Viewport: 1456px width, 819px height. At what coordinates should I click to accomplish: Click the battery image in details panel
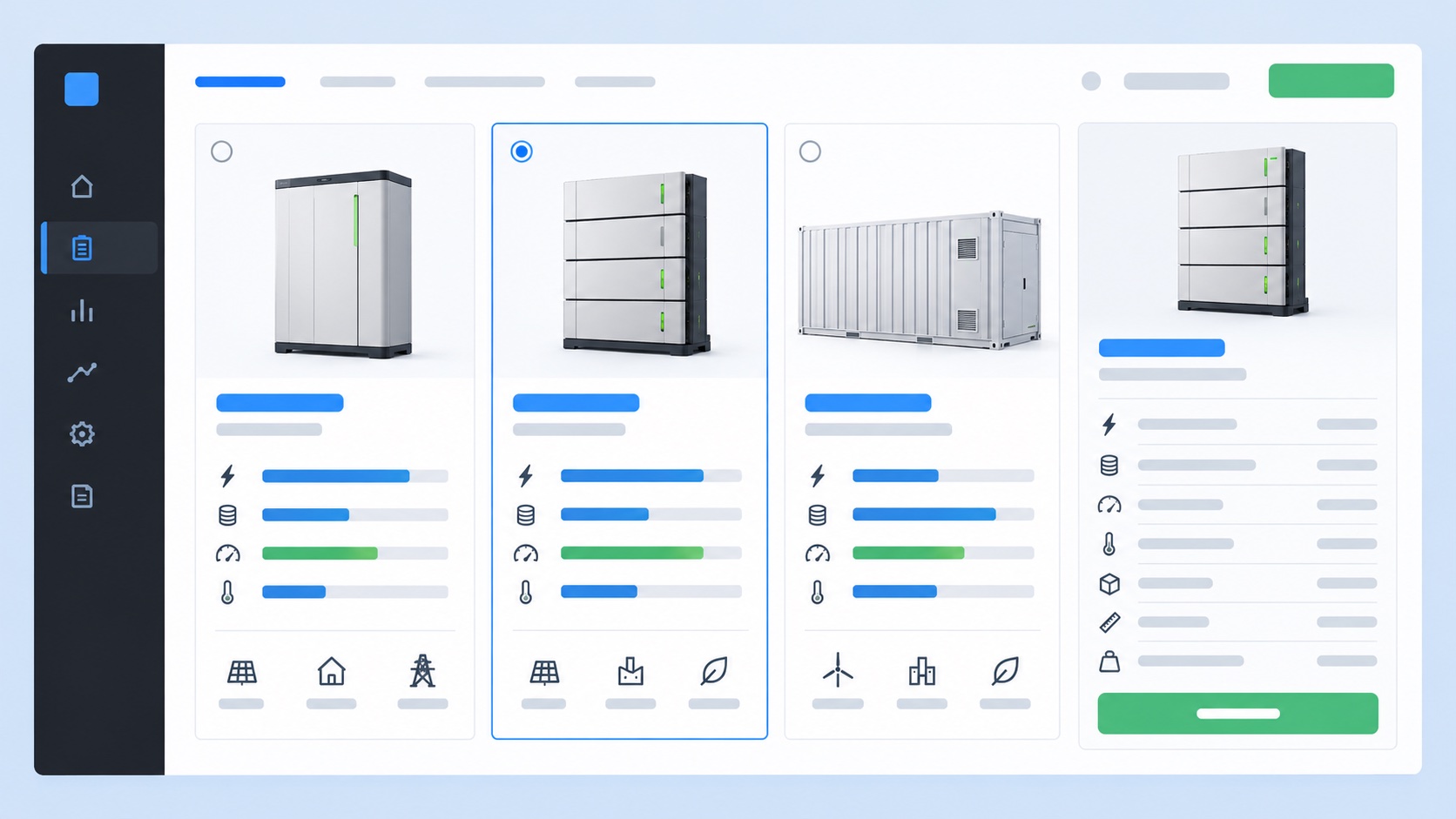pyautogui.click(x=1243, y=232)
